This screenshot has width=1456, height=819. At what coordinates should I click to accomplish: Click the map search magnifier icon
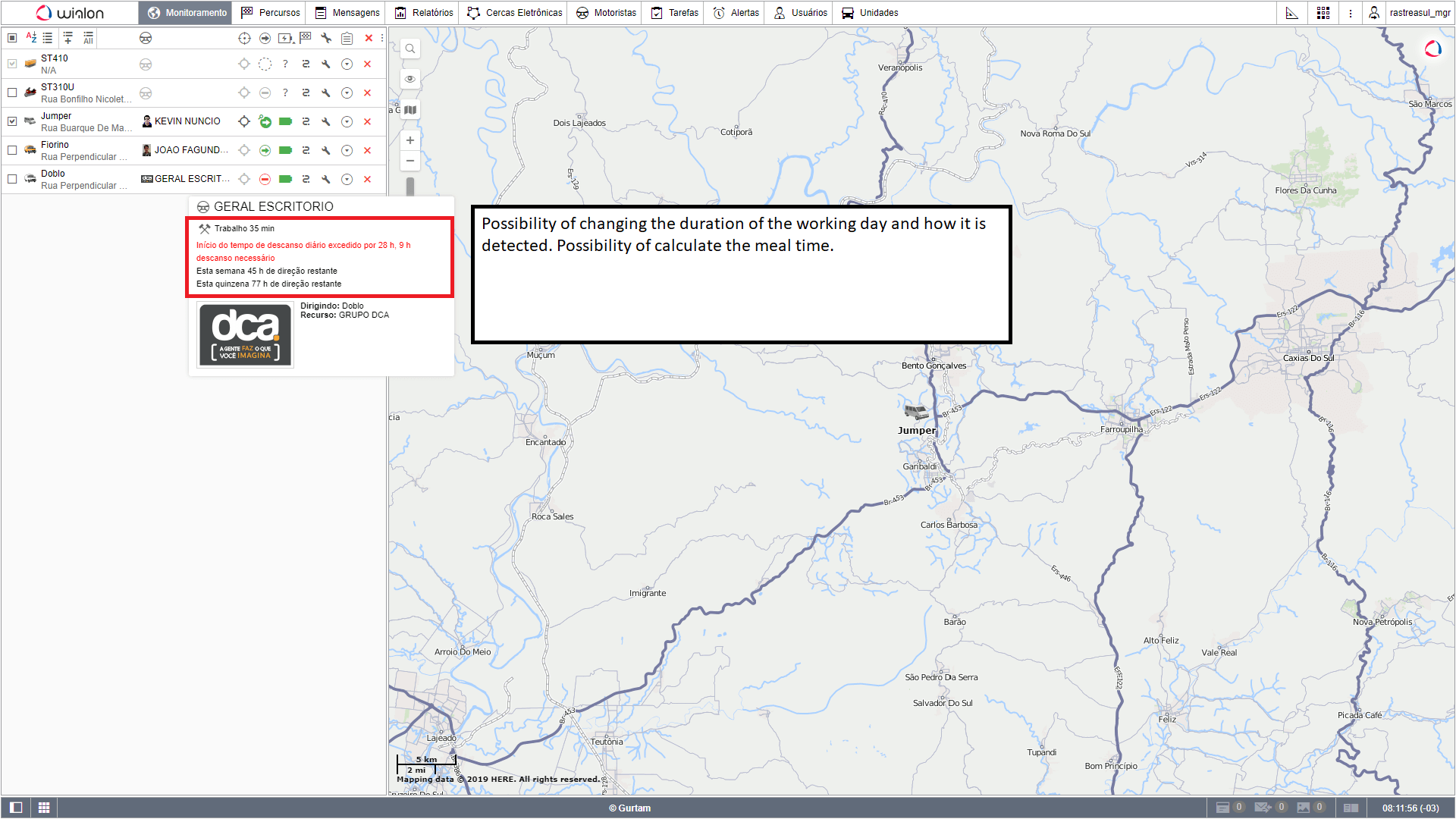click(410, 49)
